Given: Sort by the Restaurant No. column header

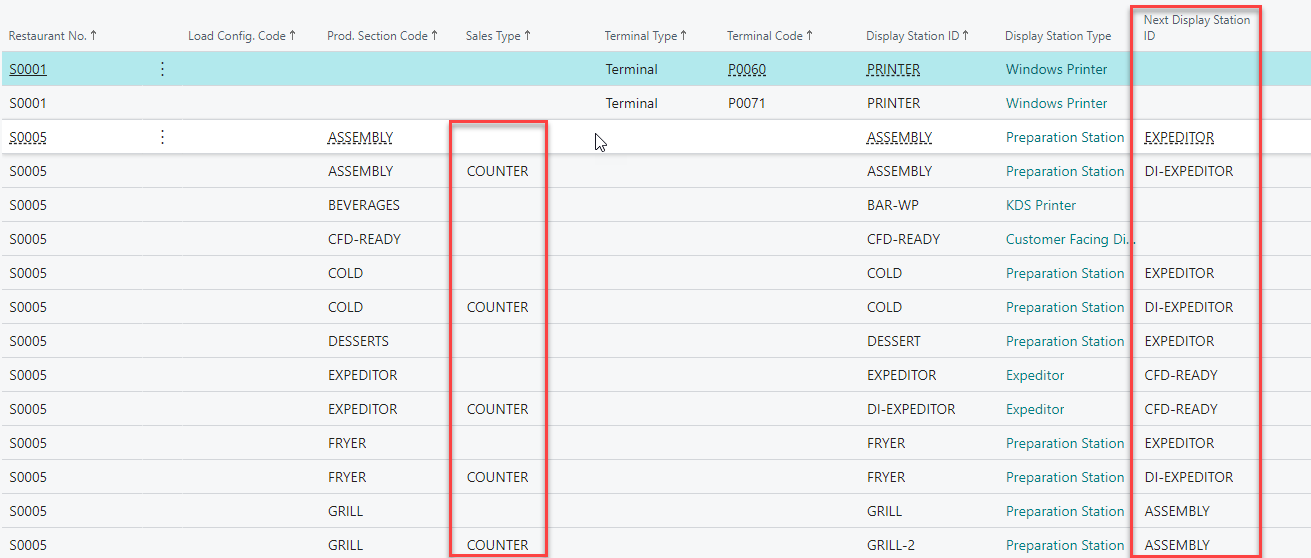Looking at the screenshot, I should pyautogui.click(x=53, y=36).
